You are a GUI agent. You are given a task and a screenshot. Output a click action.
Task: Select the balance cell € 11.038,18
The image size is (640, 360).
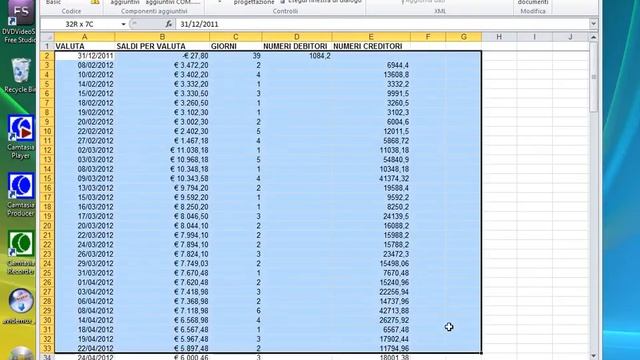click(162, 150)
